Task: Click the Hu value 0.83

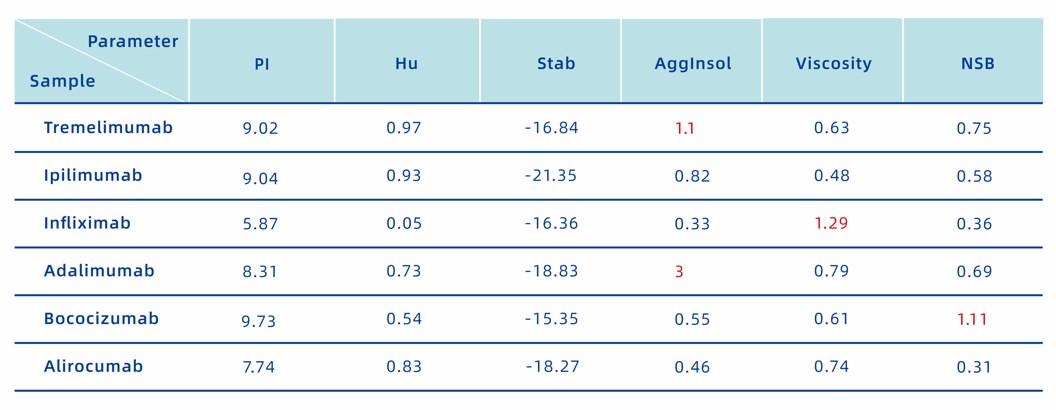Action: [x=404, y=367]
